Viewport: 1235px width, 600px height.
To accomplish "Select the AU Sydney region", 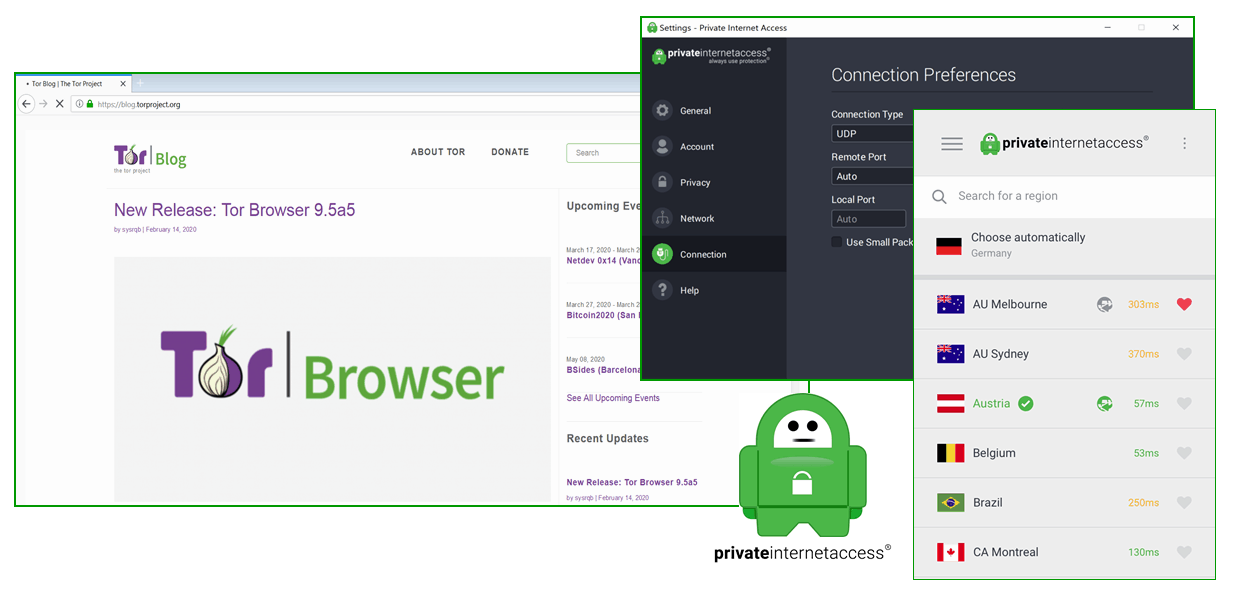I will tap(1064, 354).
